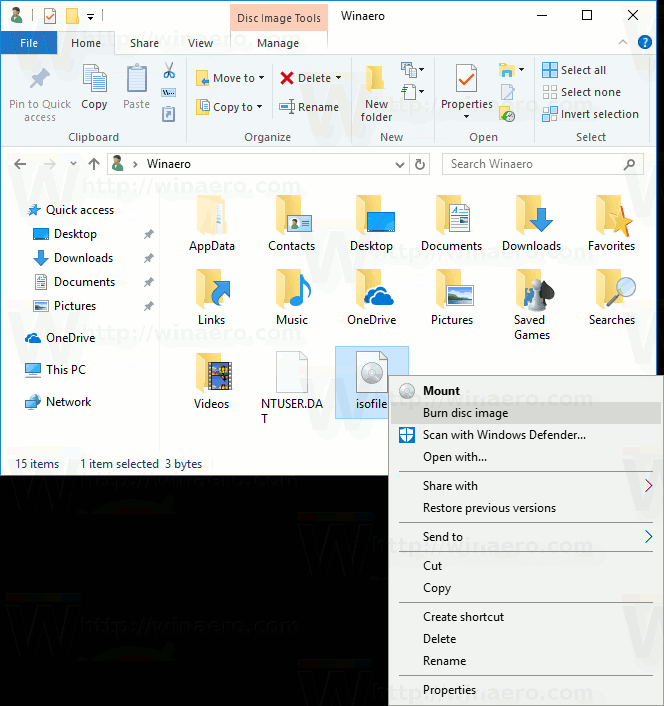Screen dimensions: 664x706
Task: Choose Burn disc image
Action: coord(525,413)
